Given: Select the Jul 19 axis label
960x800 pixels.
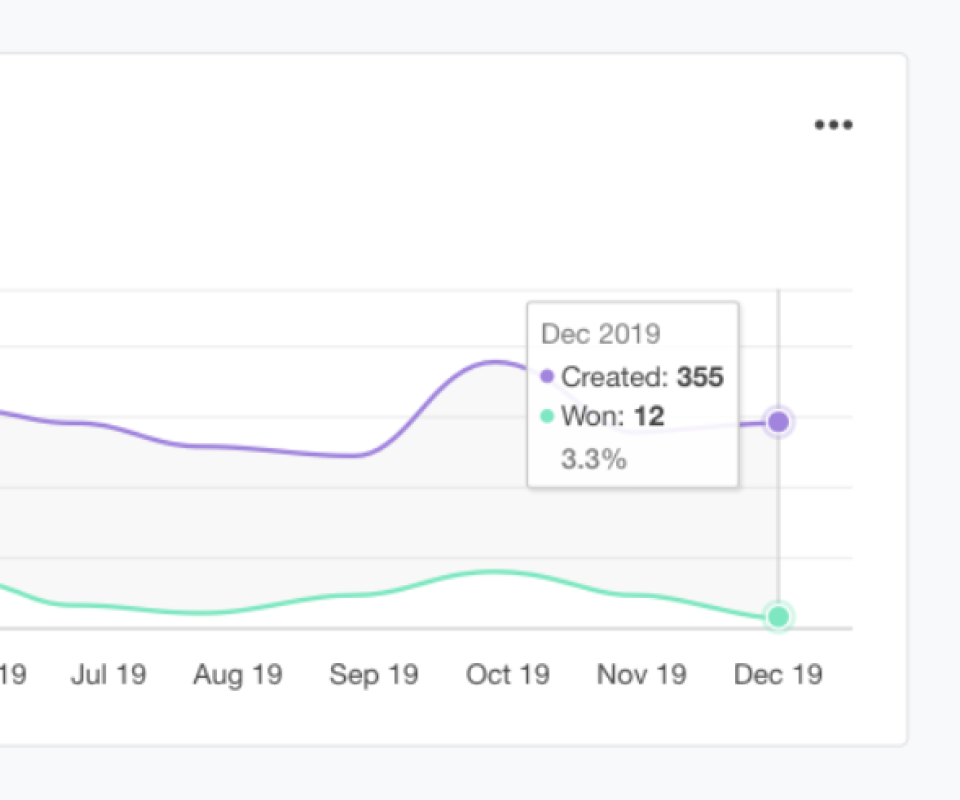Looking at the screenshot, I should 108,675.
